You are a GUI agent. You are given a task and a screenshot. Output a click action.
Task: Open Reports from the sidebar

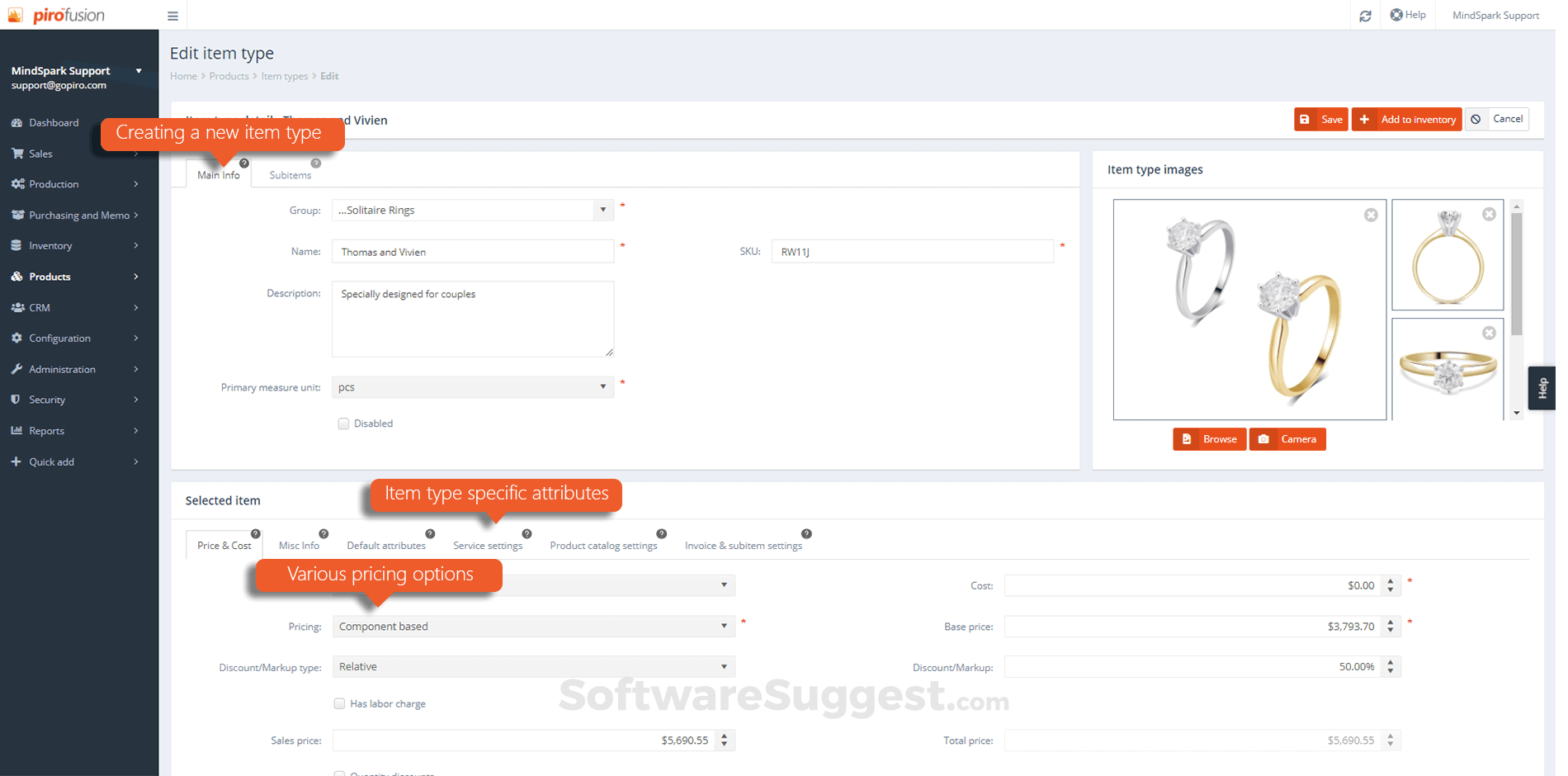click(x=45, y=430)
